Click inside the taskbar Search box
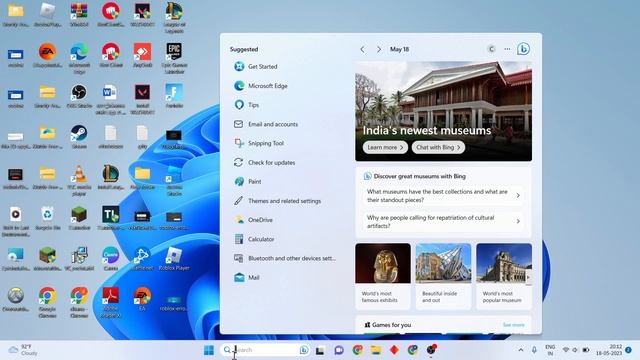This screenshot has height=360, width=640. pos(264,350)
